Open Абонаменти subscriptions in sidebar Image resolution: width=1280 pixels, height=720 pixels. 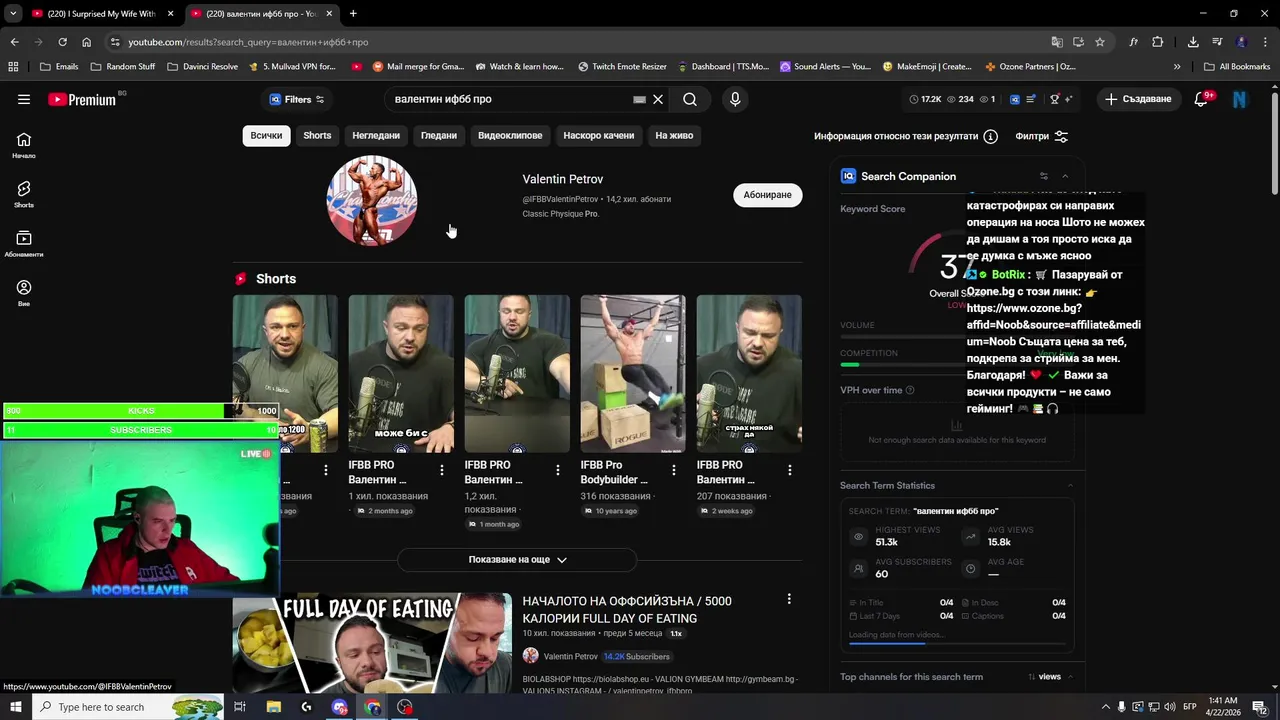pyautogui.click(x=24, y=243)
